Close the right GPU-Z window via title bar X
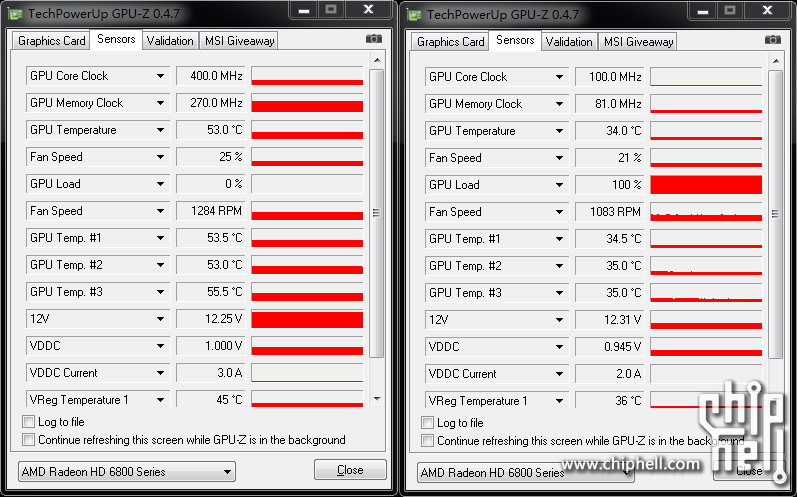Screen dimensions: 797x497 tap(768, 10)
